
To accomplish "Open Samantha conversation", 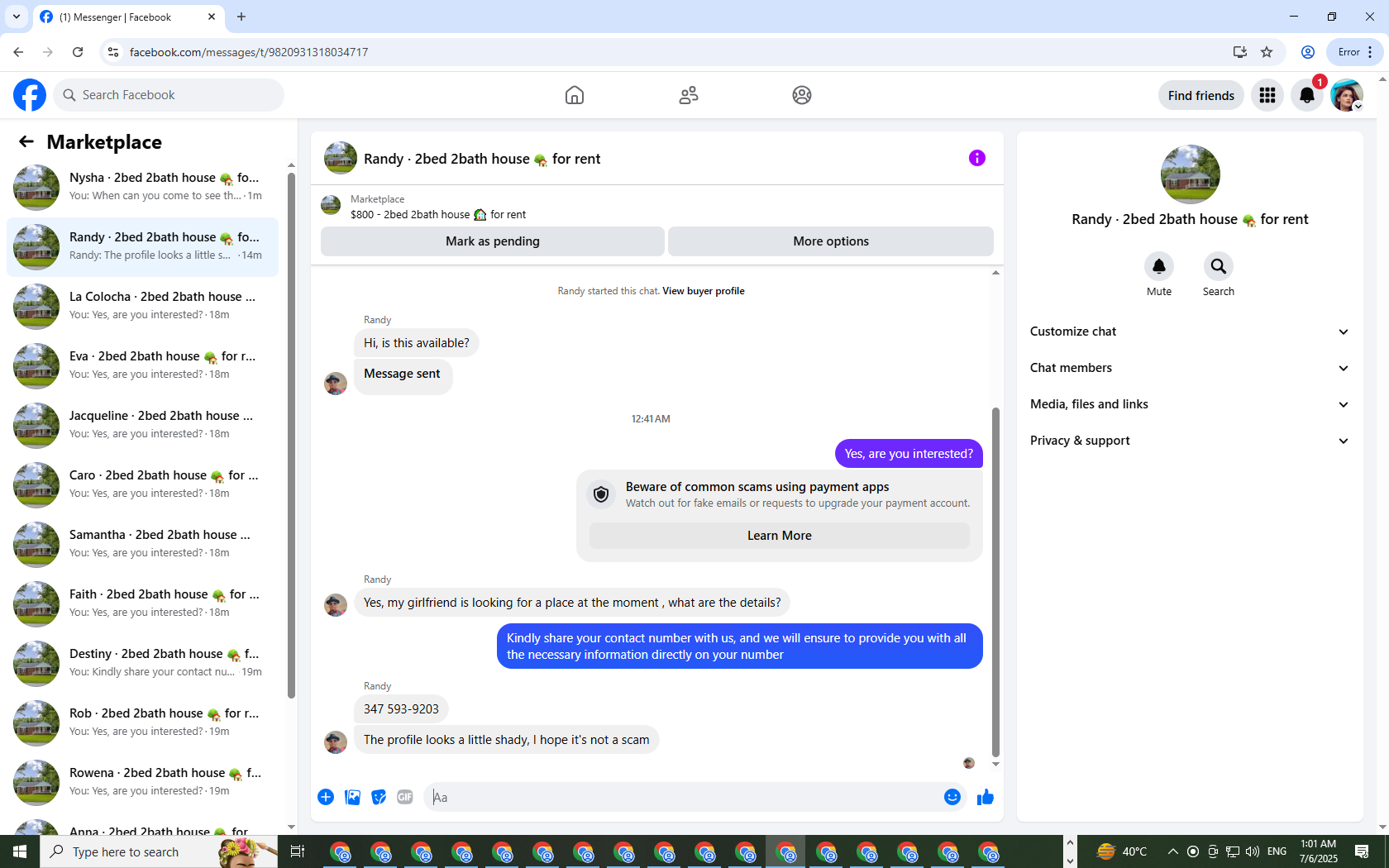I will click(142, 544).
